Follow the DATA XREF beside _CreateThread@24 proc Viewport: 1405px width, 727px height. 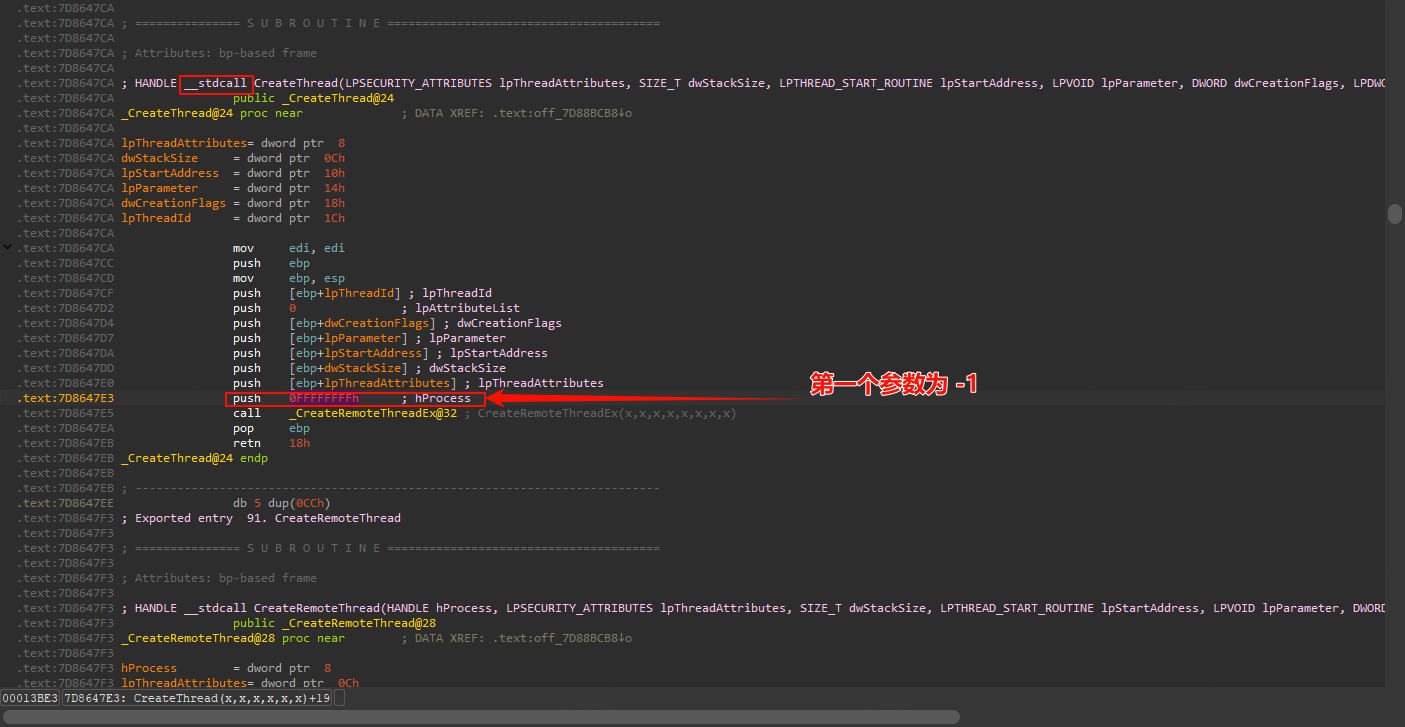point(516,113)
